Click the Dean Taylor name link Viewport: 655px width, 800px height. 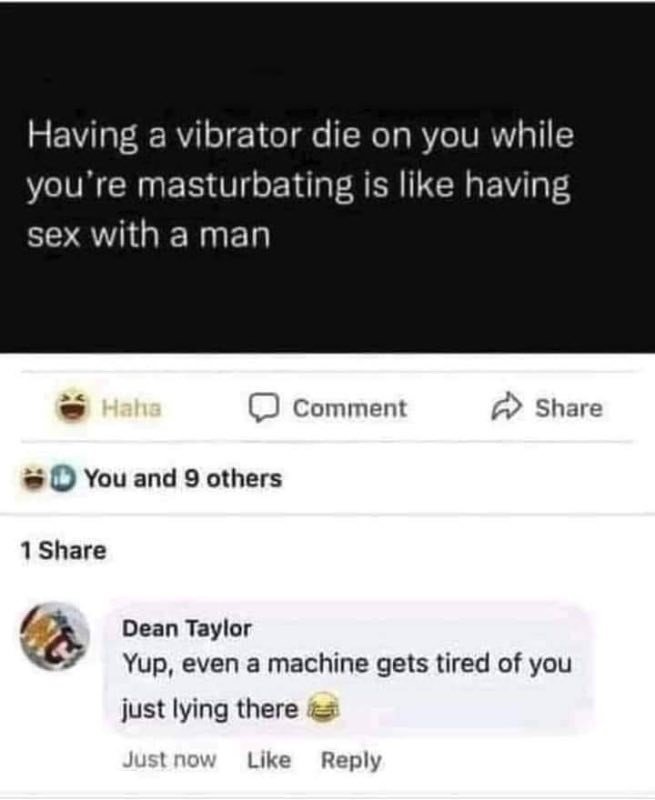click(x=187, y=629)
